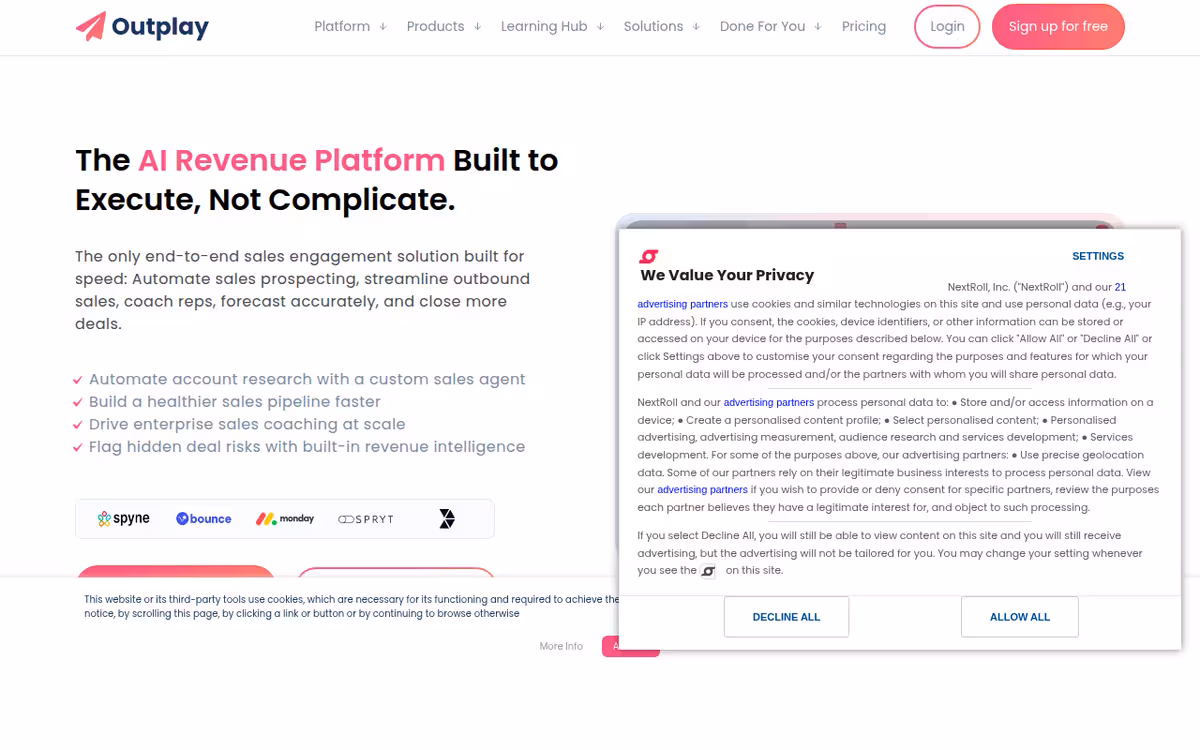The width and height of the screenshot is (1200, 750).
Task: Click the NextRoll logo icon above privacy heading
Action: pos(648,257)
